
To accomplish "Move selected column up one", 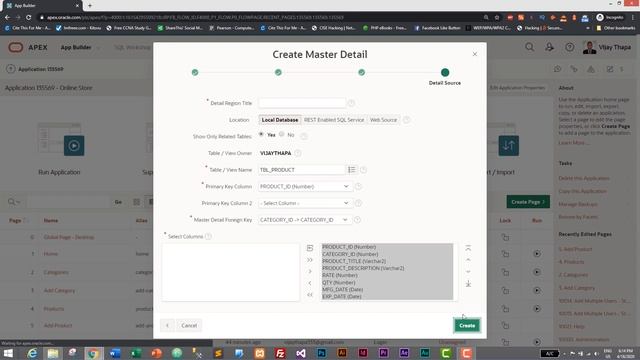I will pyautogui.click(x=468, y=260).
